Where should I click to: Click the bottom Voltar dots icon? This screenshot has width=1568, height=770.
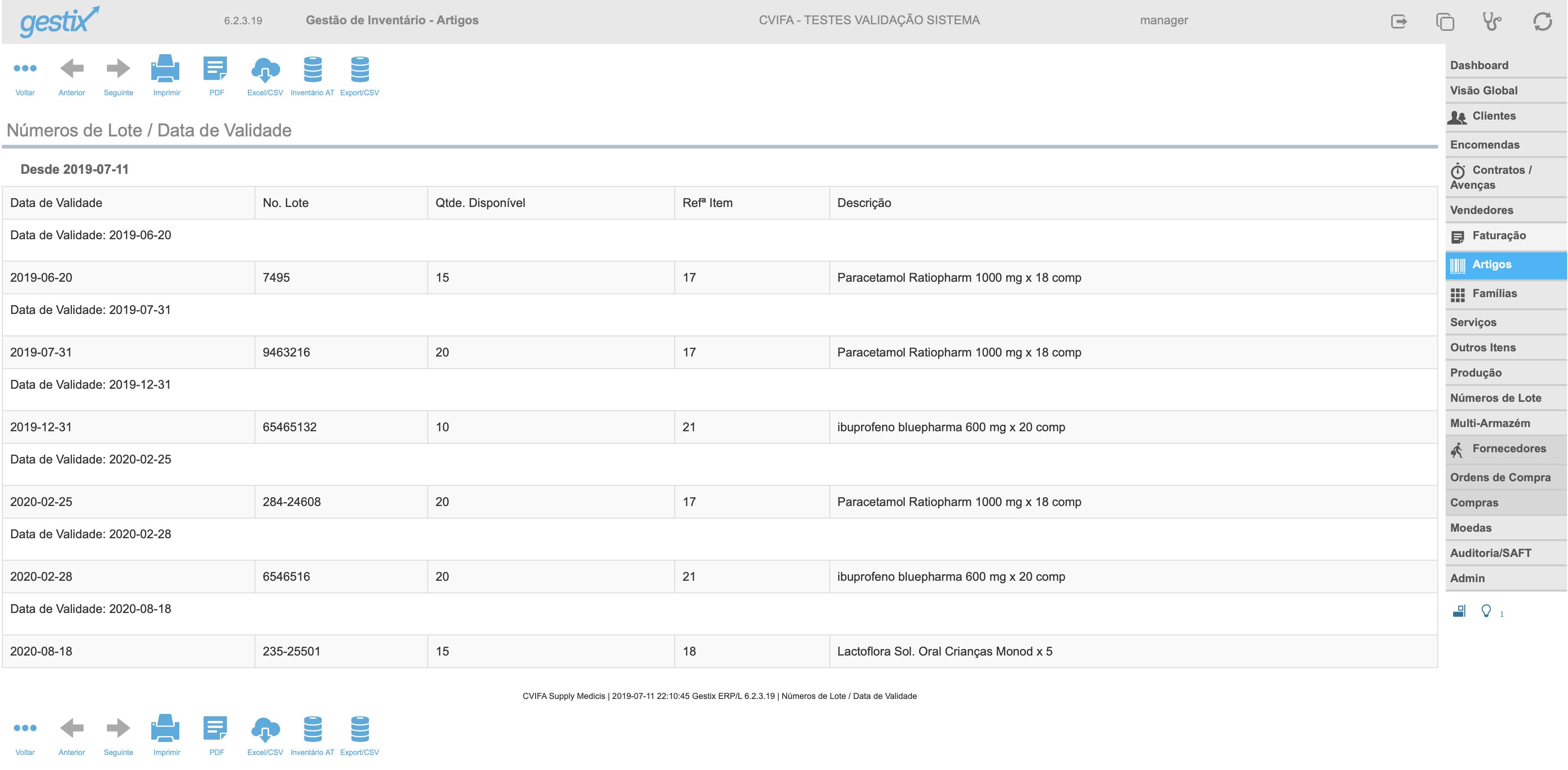coord(25,728)
